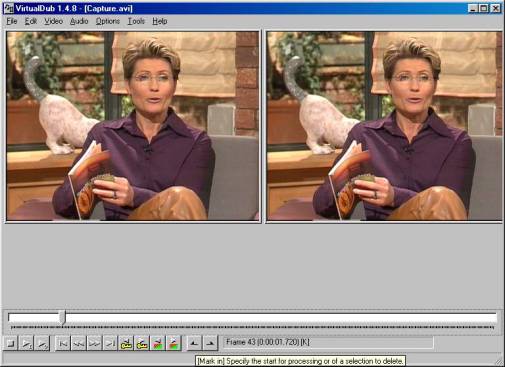Click the next scene scan icon
Screen dimensions: 505x367
click(x=174, y=343)
